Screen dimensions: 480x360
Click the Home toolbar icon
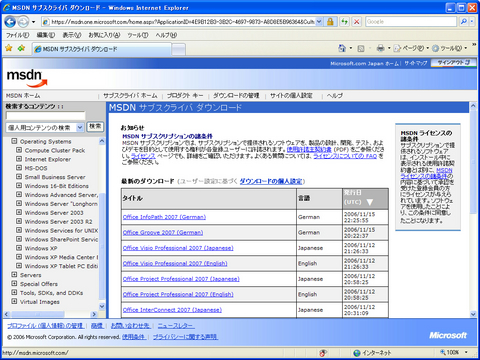click(342, 48)
